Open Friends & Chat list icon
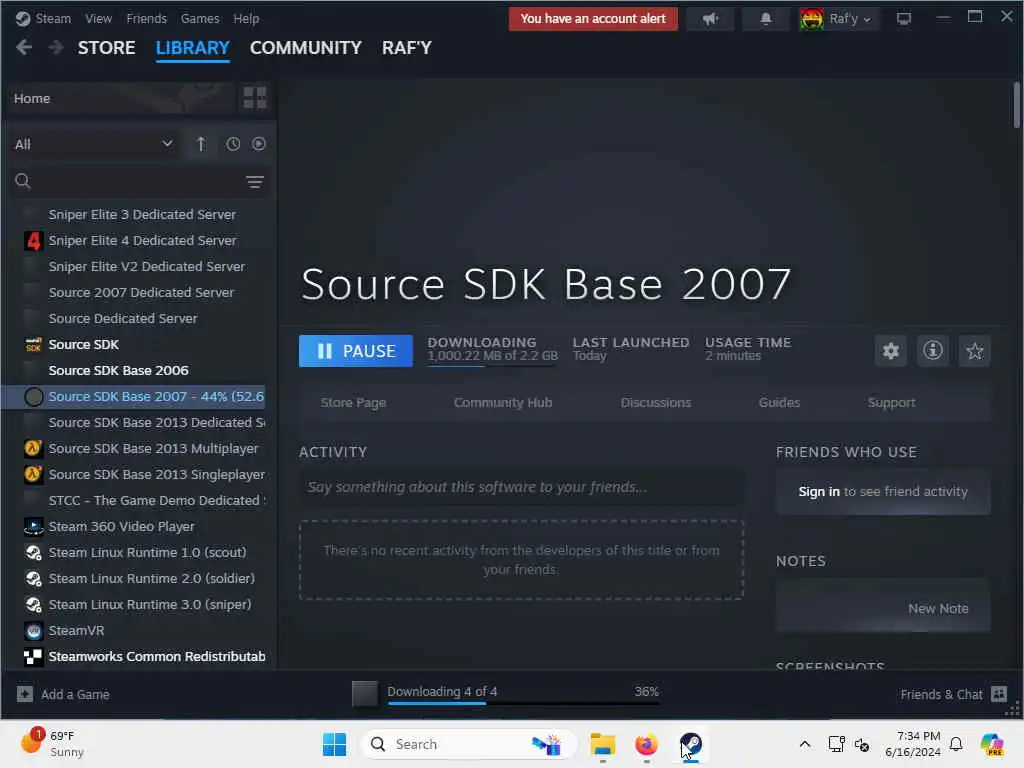This screenshot has width=1024, height=768. (999, 694)
